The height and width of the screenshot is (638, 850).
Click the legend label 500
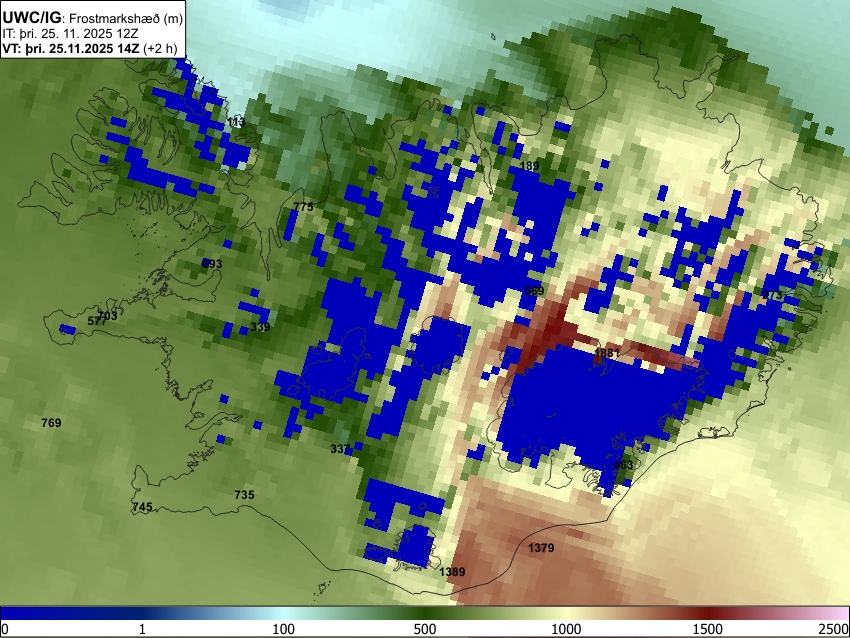[x=425, y=629]
